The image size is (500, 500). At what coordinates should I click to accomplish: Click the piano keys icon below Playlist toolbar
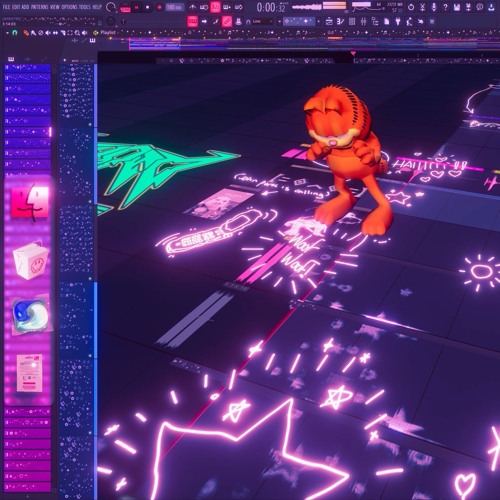point(92,40)
